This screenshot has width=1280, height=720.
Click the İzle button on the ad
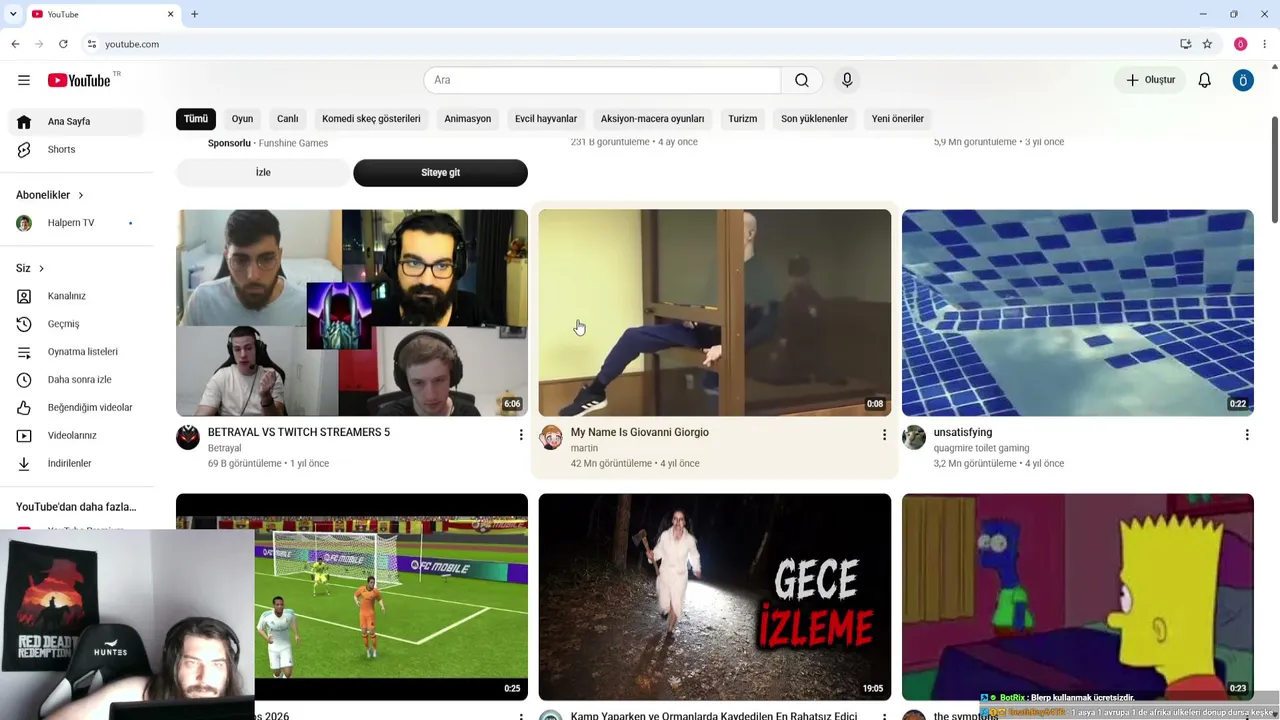click(263, 172)
